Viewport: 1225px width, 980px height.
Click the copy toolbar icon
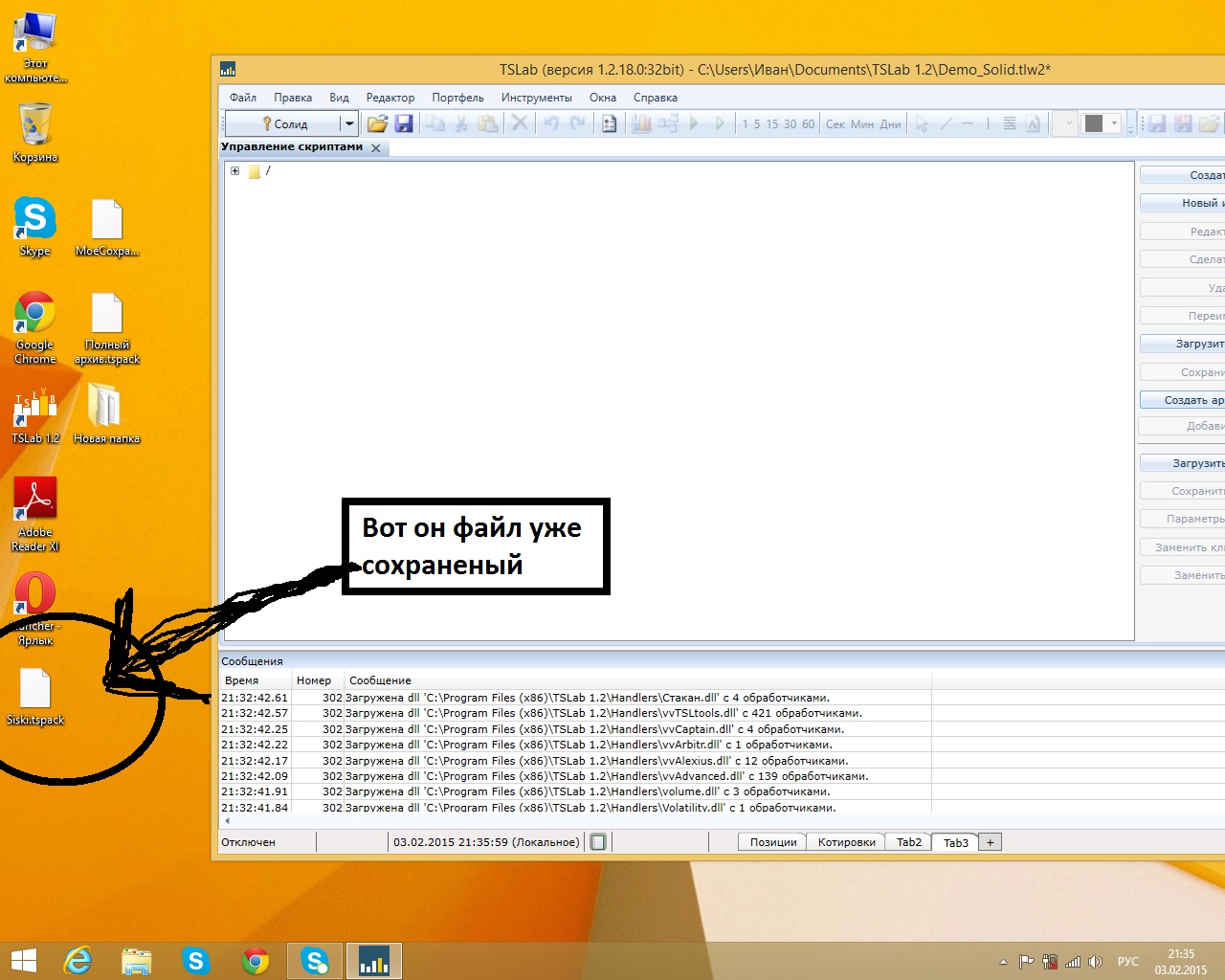click(435, 123)
